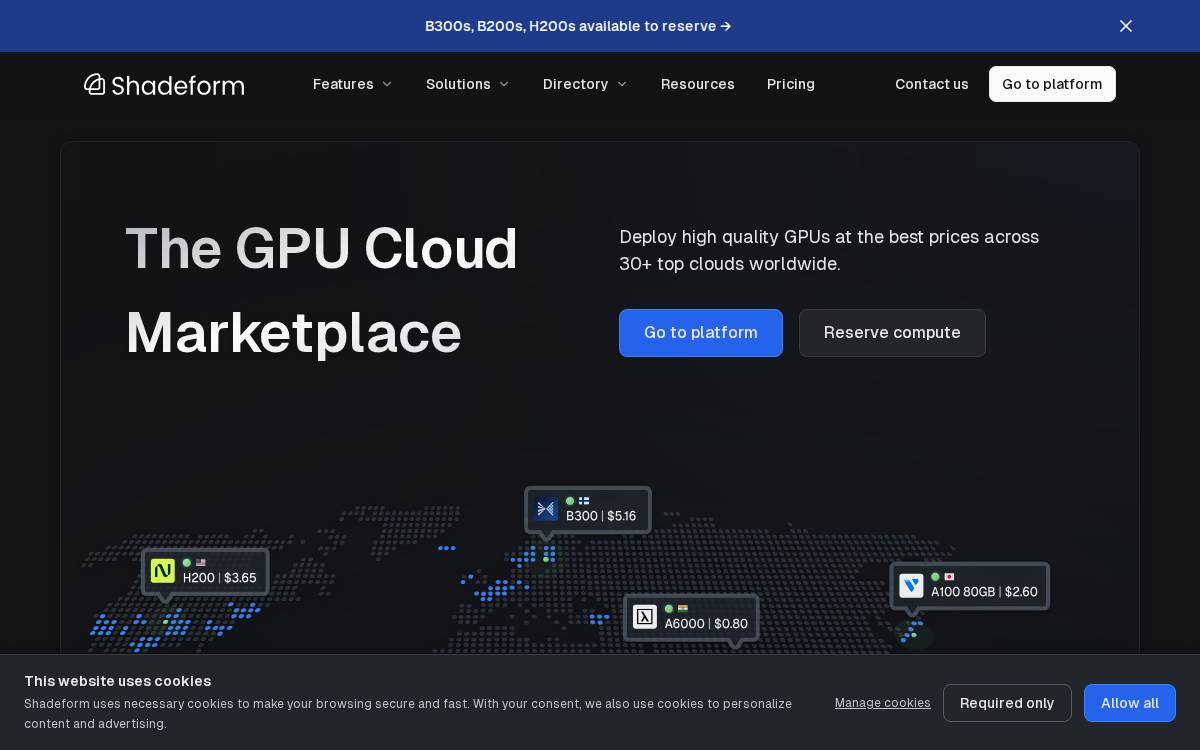Click the Directory chevron arrow
Image resolution: width=1200 pixels, height=750 pixels.
click(622, 84)
